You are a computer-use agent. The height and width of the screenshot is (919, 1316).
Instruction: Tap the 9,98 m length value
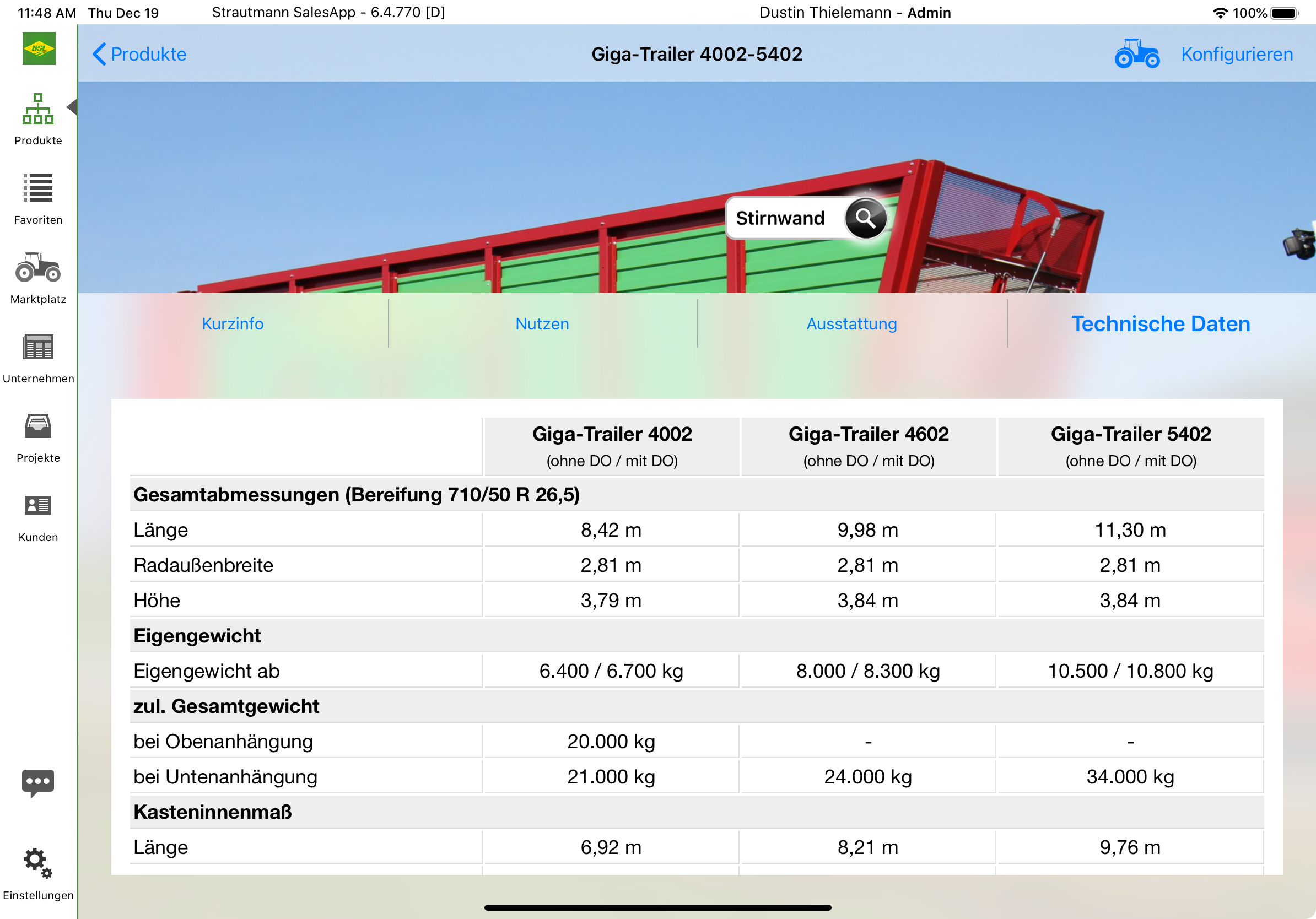coord(868,530)
